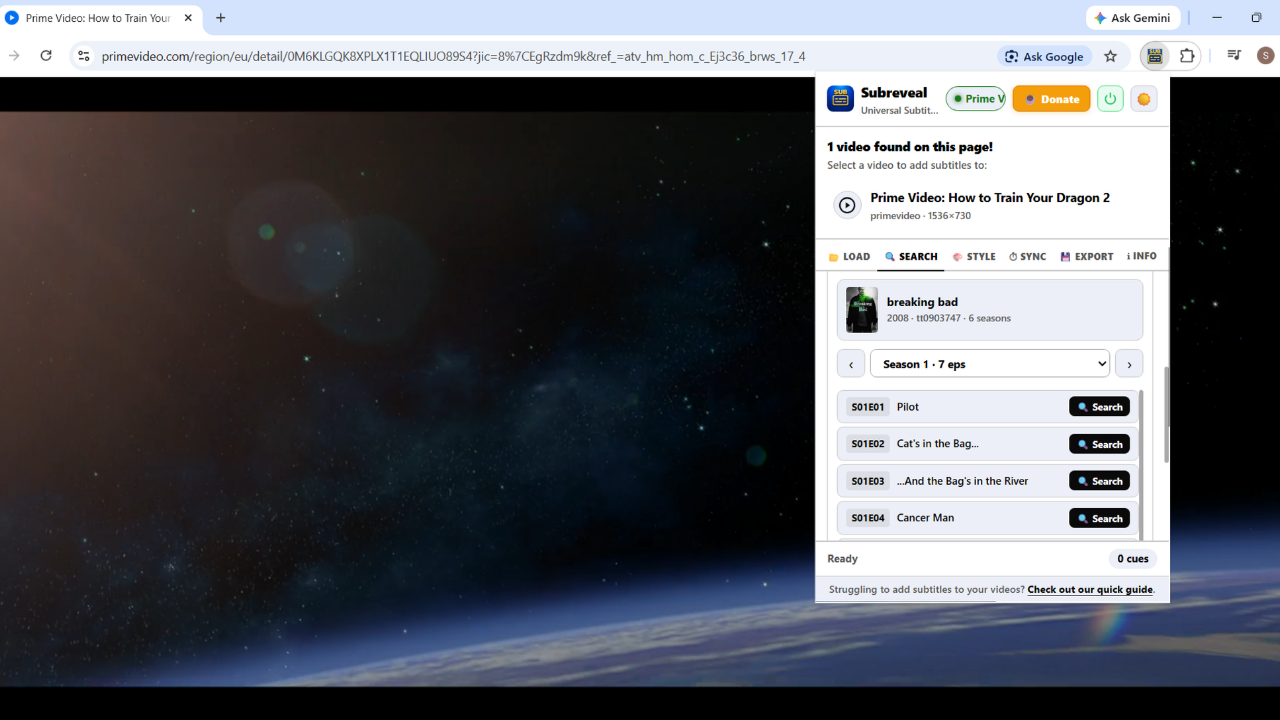Screen dimensions: 1280x720
Task: Click the breaking bad poster thumbnail
Action: 862,310
